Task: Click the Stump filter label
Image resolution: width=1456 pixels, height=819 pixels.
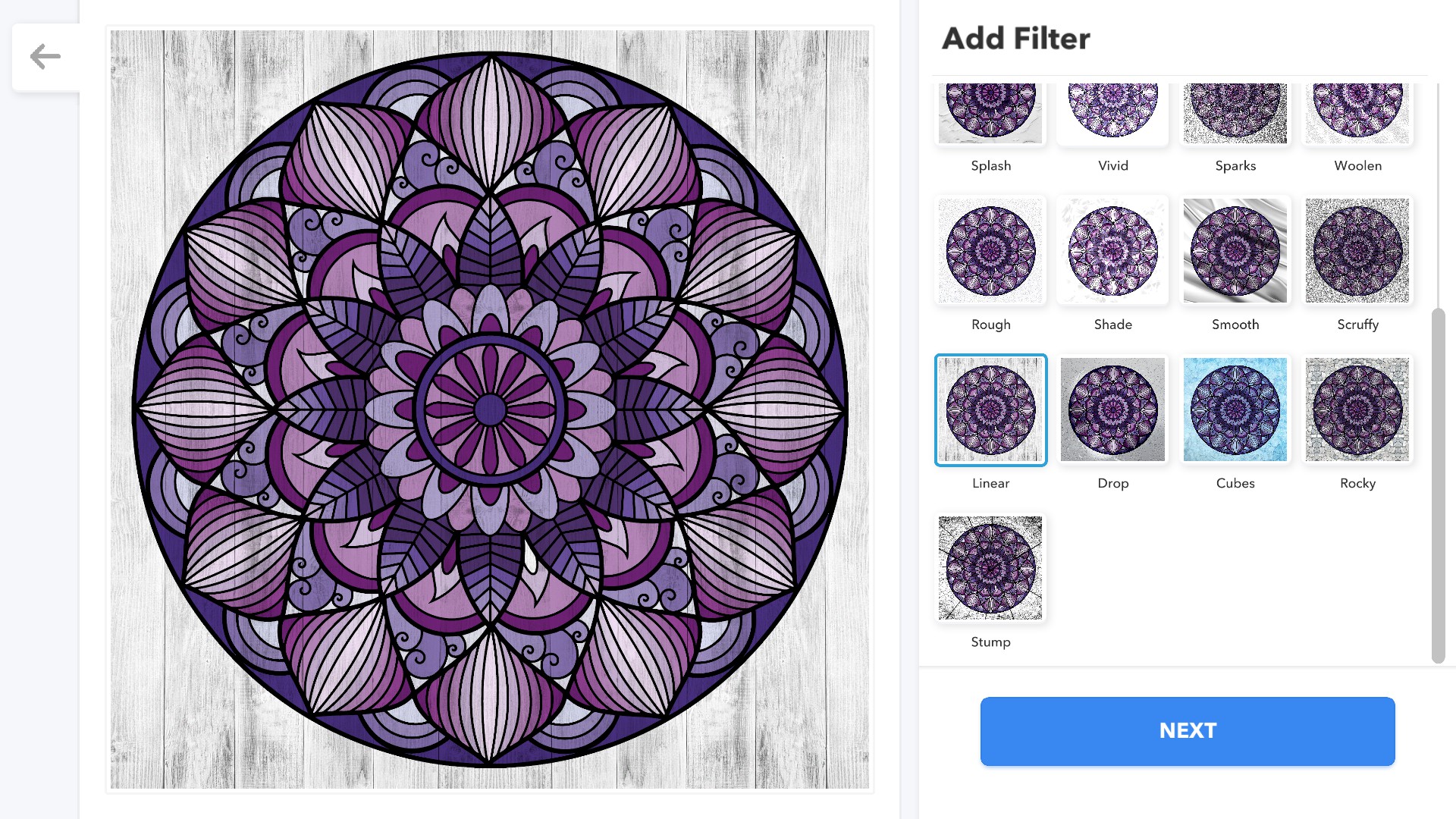Action: (990, 642)
